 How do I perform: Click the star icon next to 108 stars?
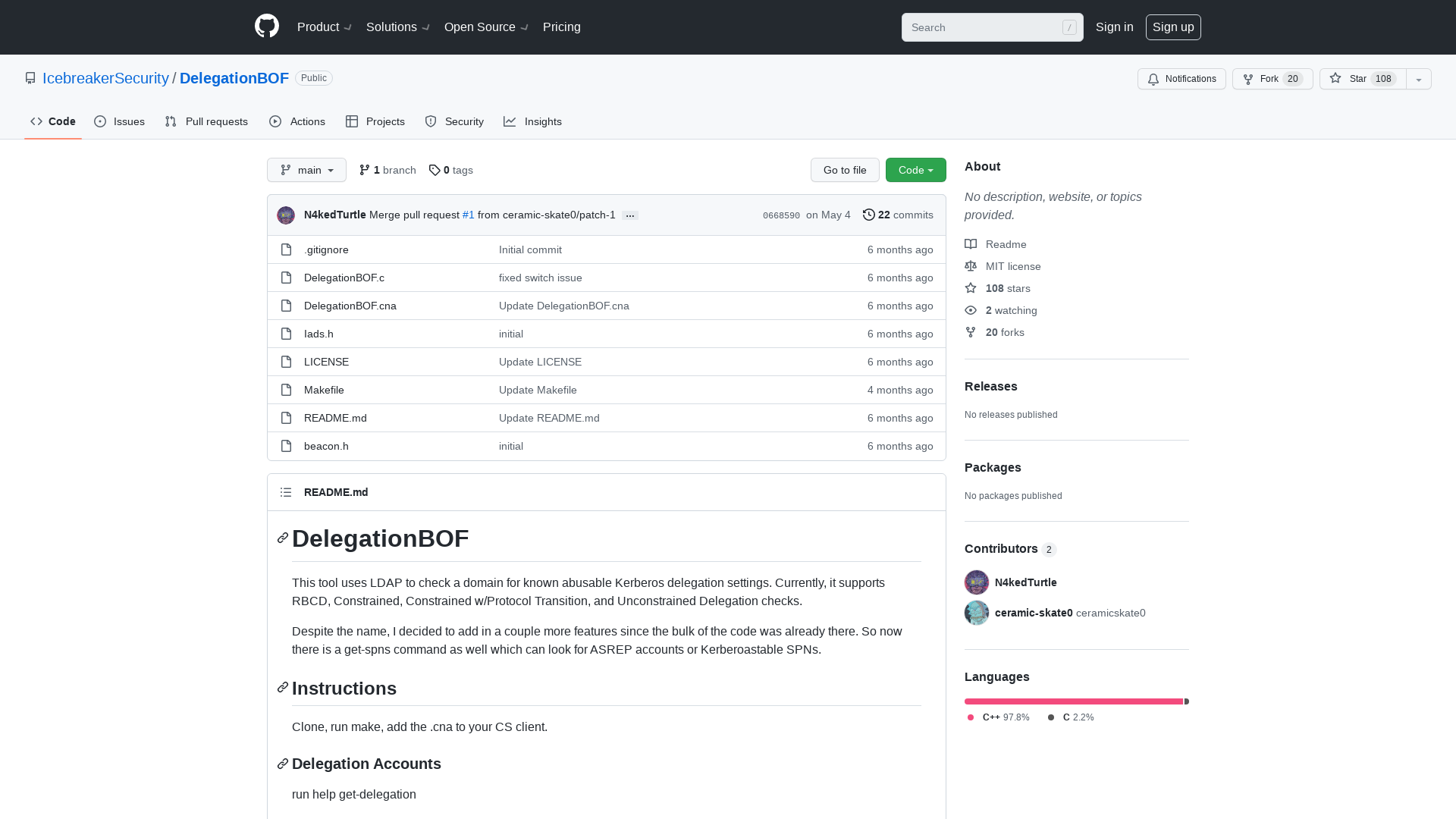point(971,288)
